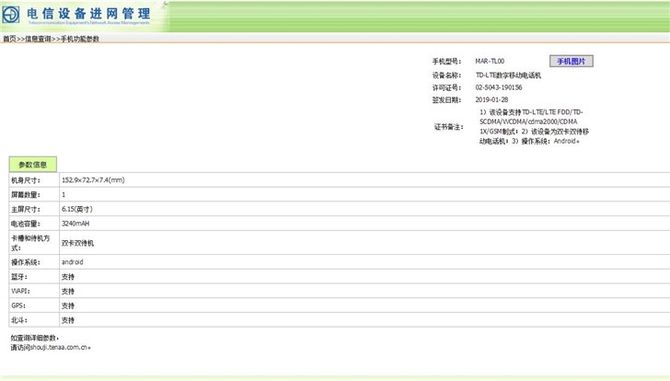The width and height of the screenshot is (670, 381).
Task: Click 手机功能参数 breadcrumb item
Action: pyautogui.click(x=80, y=39)
